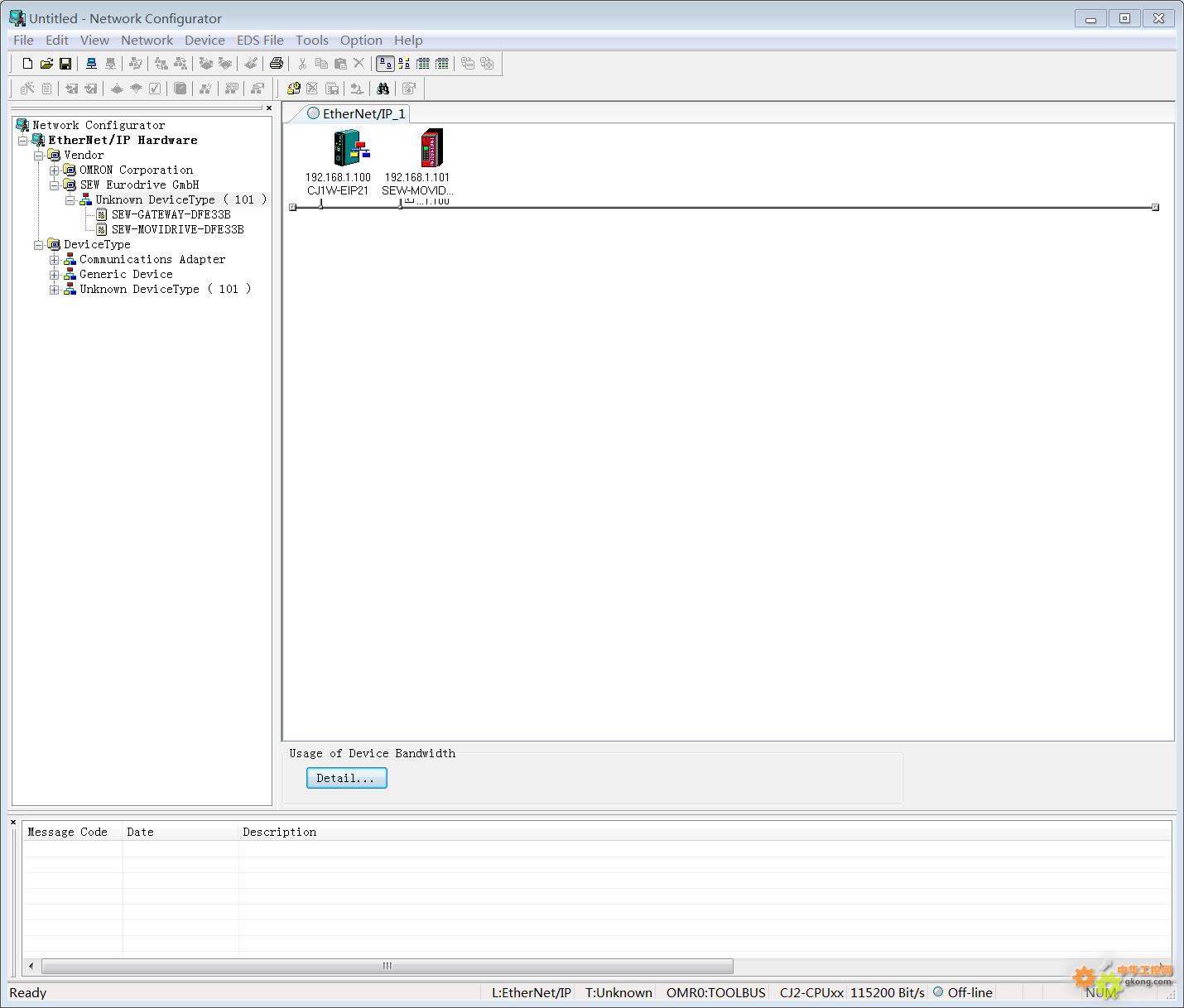Click the OMR0:TOOLBUS status entry
This screenshot has height=1008, width=1184.
pos(715,992)
